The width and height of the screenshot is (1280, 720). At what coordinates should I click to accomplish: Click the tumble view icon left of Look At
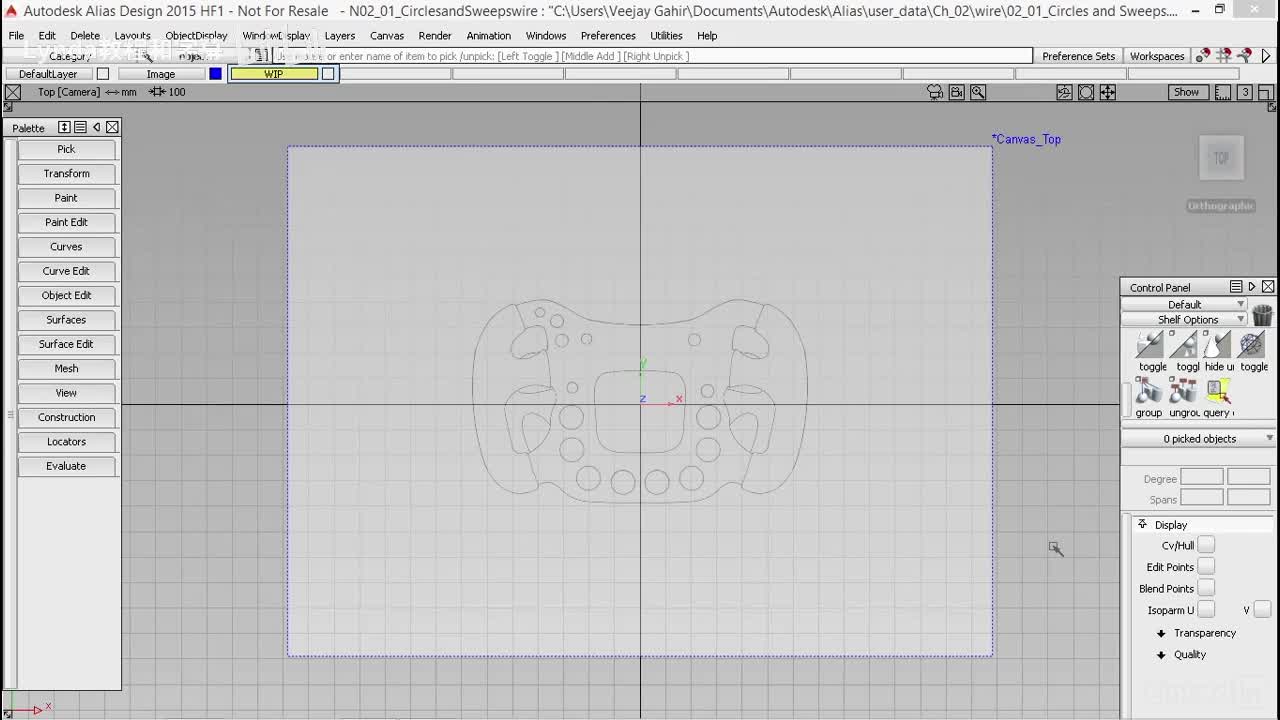[x=1065, y=92]
